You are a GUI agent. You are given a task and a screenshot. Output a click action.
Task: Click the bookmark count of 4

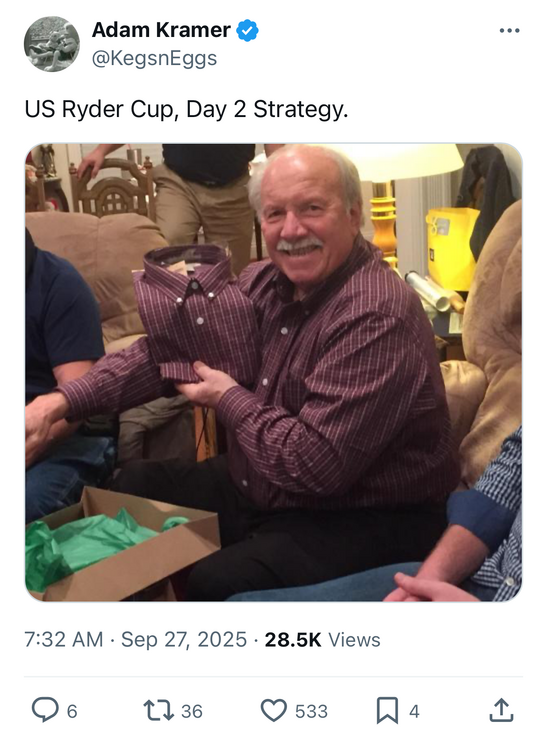[414, 711]
